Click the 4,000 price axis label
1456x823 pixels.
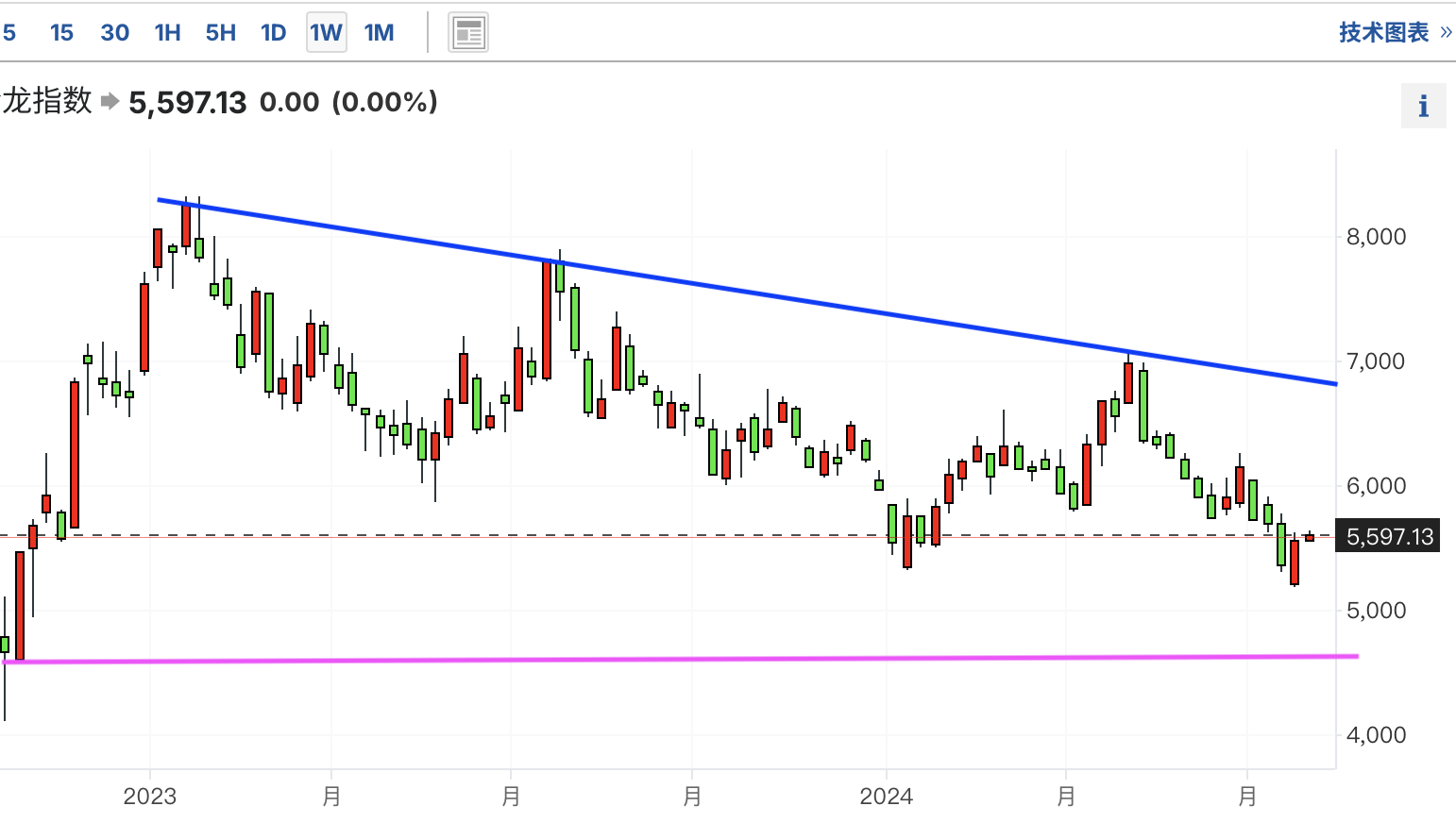click(x=1376, y=734)
